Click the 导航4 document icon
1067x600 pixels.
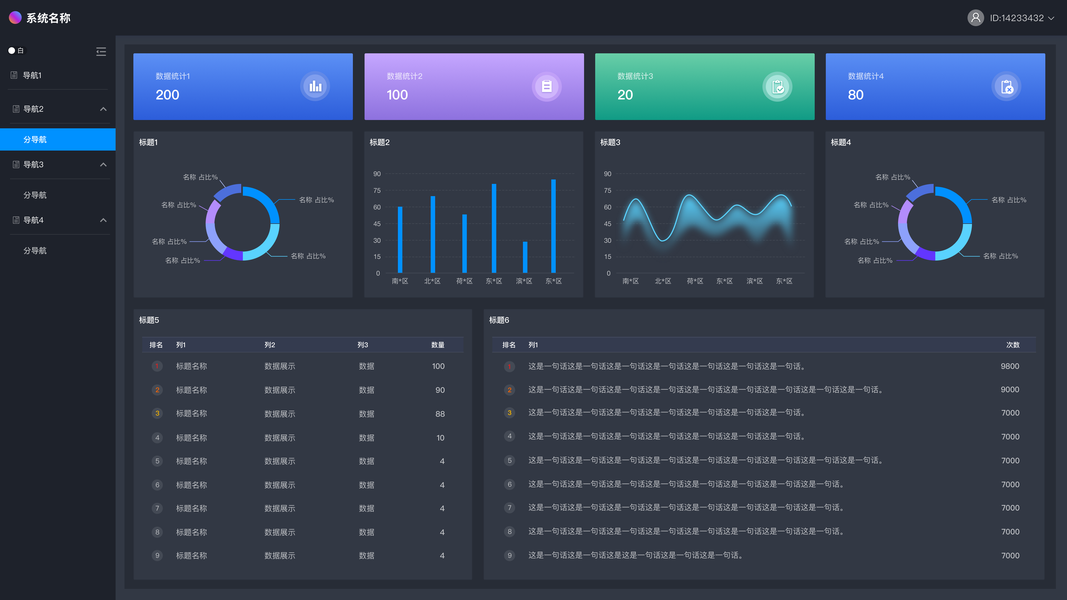click(16, 220)
